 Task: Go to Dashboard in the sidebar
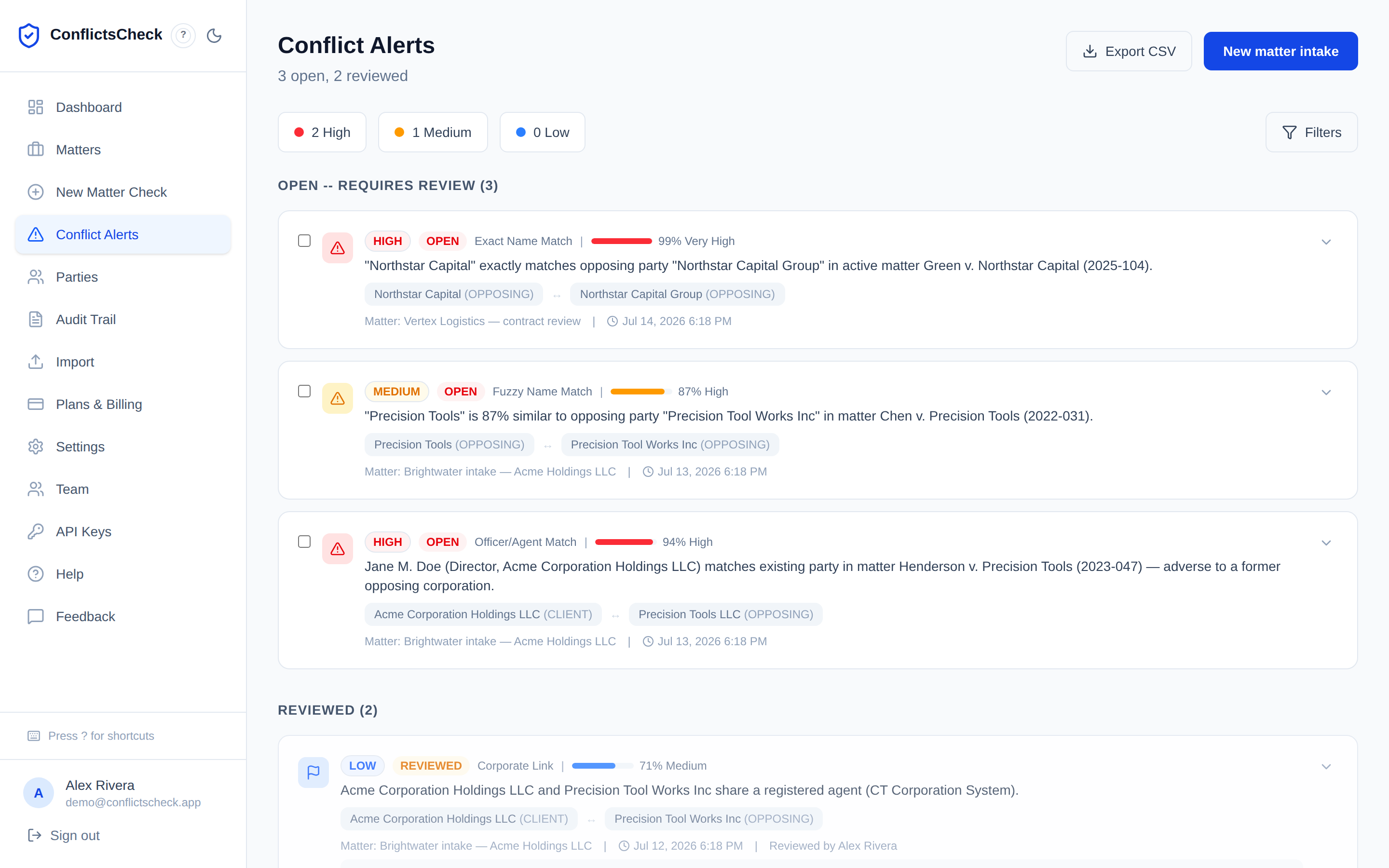tap(123, 108)
